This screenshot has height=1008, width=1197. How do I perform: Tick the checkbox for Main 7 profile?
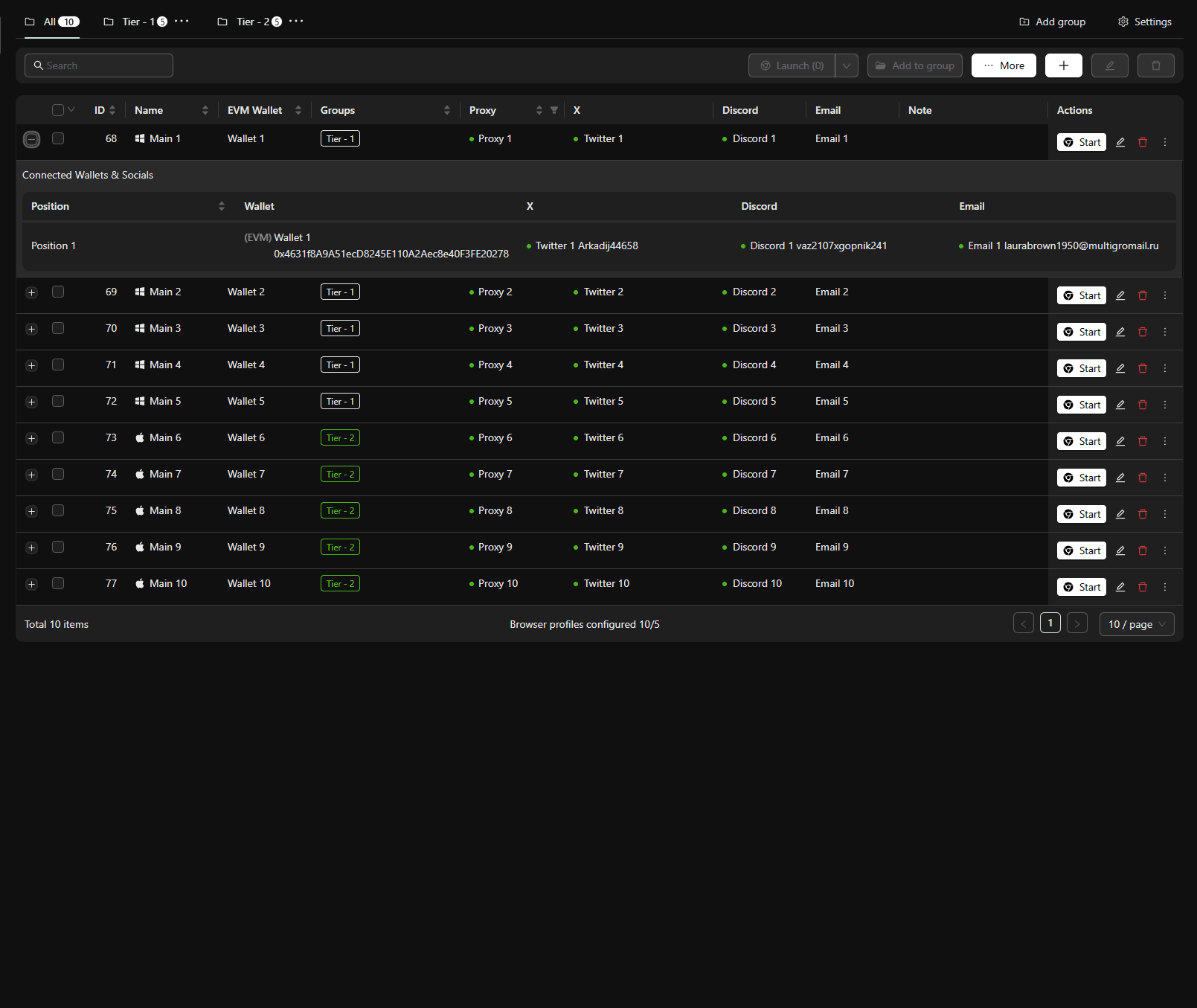[58, 474]
